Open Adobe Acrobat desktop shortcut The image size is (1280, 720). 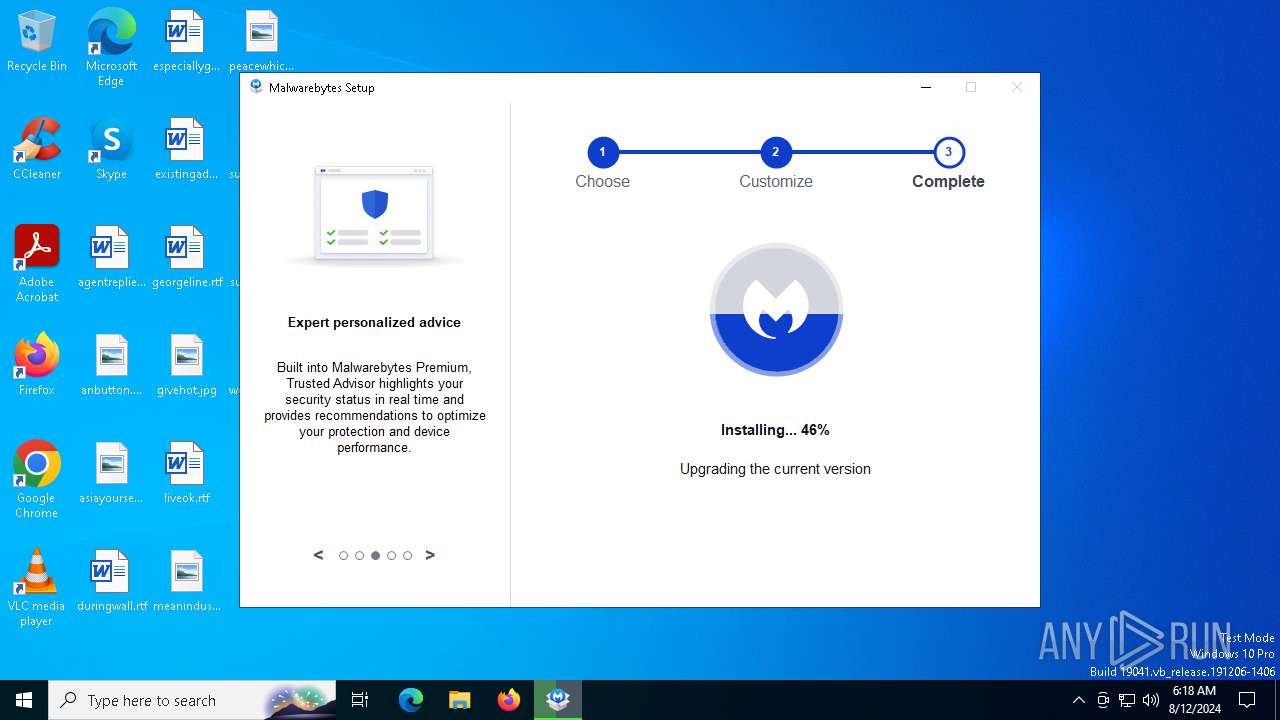[x=37, y=264]
